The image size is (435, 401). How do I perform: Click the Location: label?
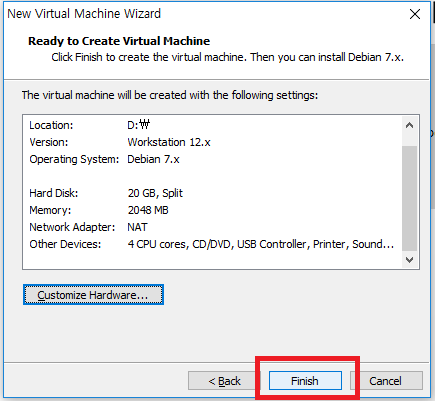click(x=51, y=125)
